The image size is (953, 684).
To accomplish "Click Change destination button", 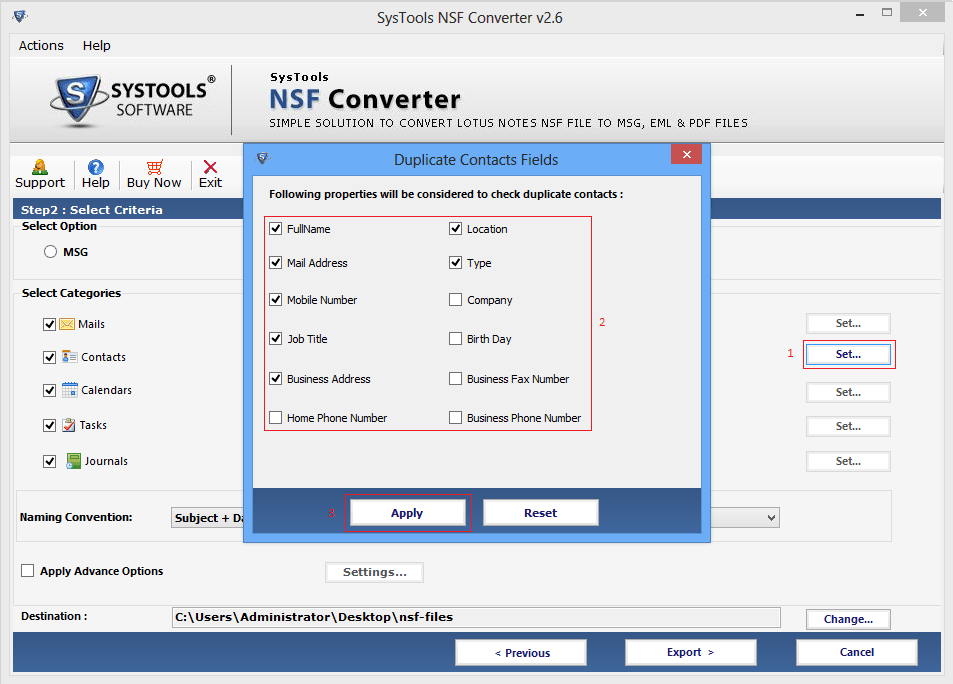I will pos(848,619).
